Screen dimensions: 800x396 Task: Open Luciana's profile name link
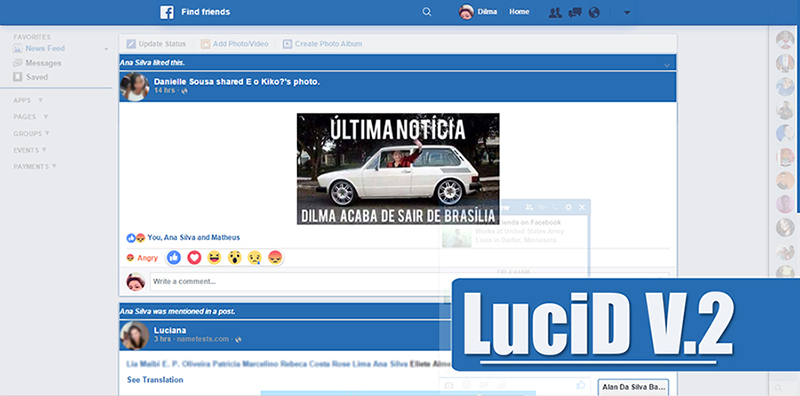pyautogui.click(x=170, y=330)
